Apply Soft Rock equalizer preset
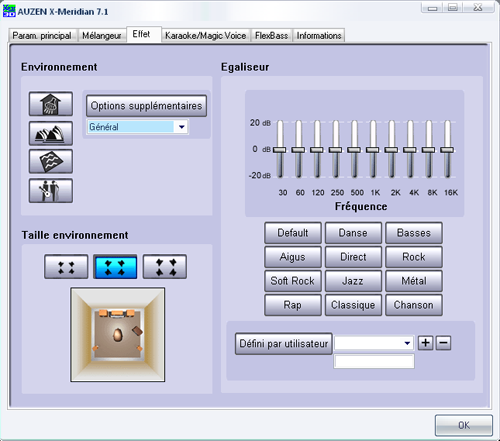This screenshot has height=441, width=500. coord(293,281)
